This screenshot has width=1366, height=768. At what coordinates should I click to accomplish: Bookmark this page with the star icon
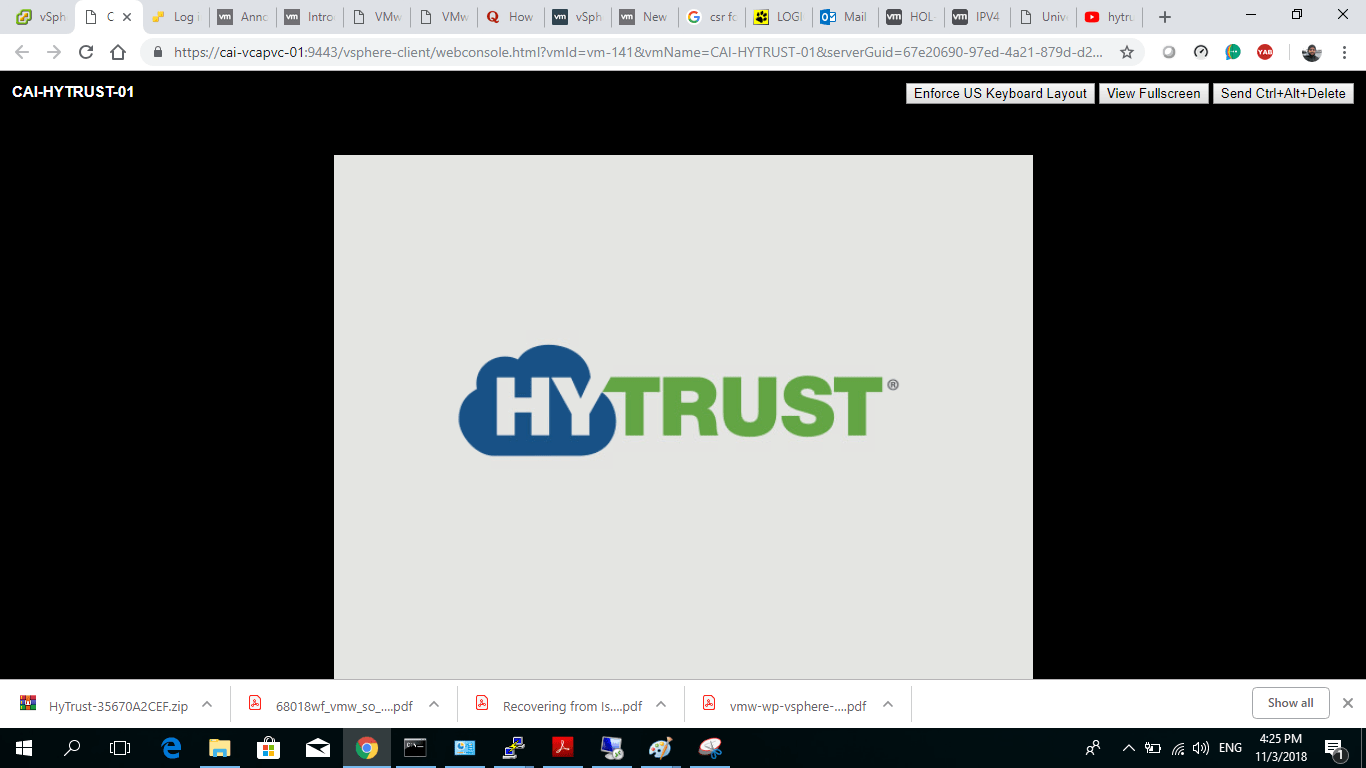tap(1127, 52)
